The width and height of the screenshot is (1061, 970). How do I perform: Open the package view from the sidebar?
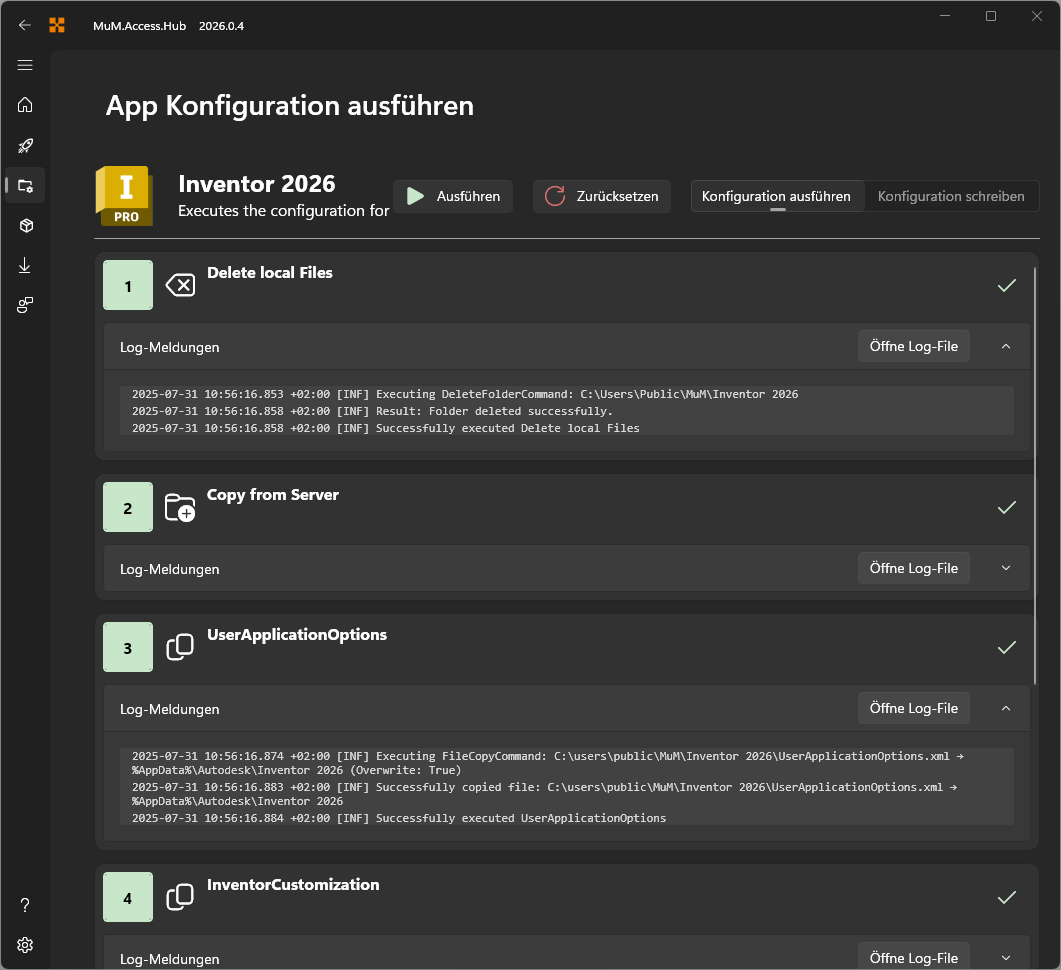pos(25,225)
